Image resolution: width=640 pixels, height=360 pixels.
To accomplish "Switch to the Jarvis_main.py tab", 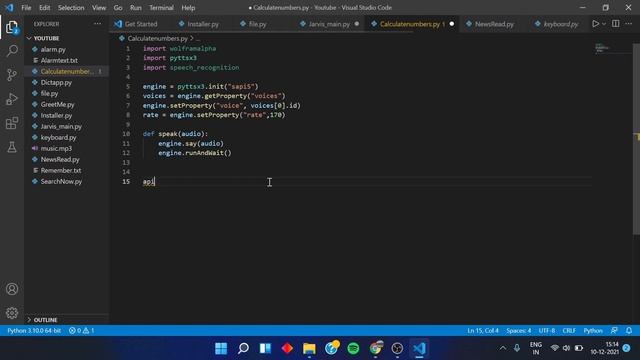I will pos(329,24).
